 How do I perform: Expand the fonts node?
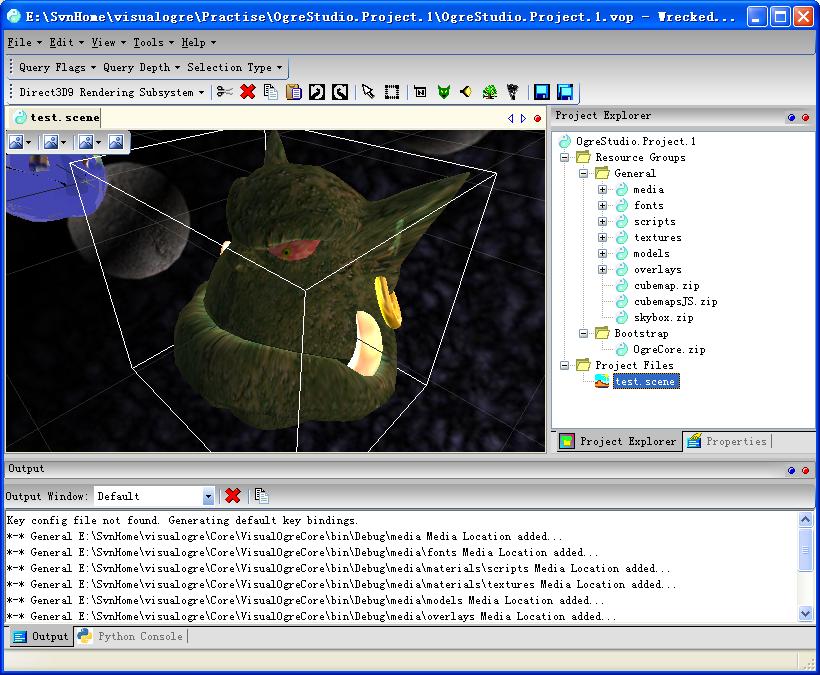602,205
